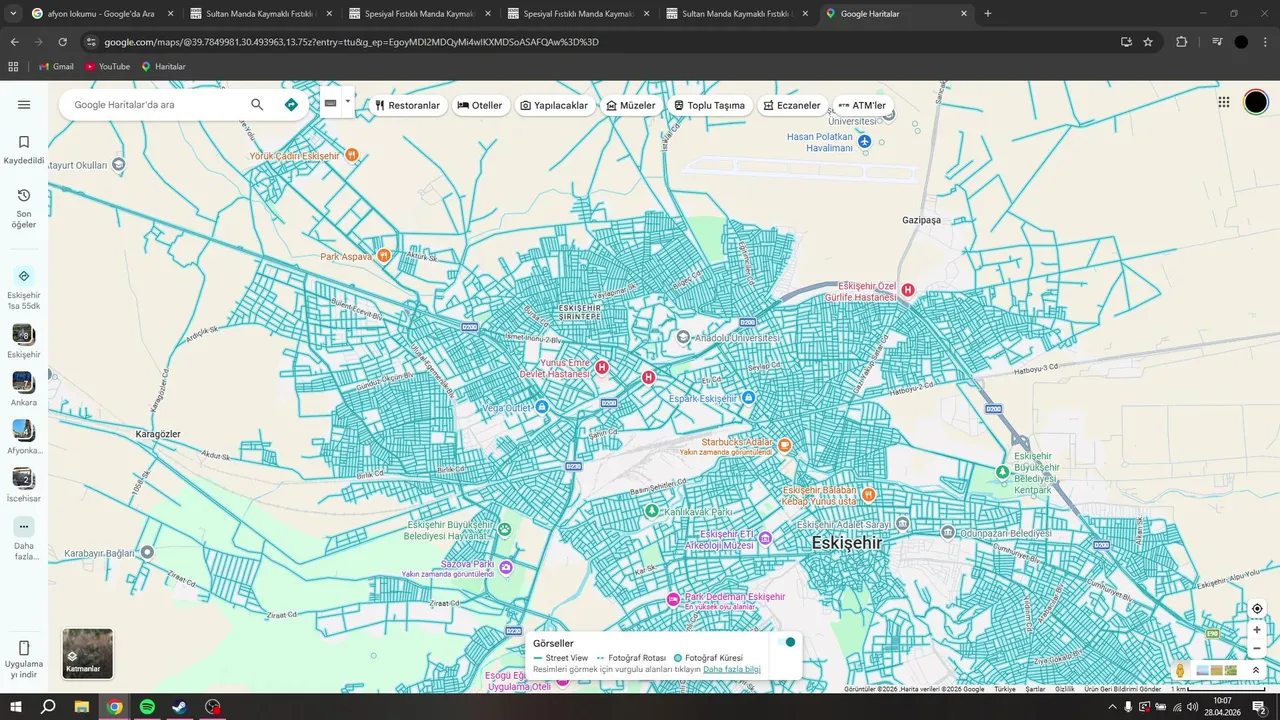The height and width of the screenshot is (720, 1280).
Task: Open the input tool keyboard dropdown arrow
Action: [348, 101]
